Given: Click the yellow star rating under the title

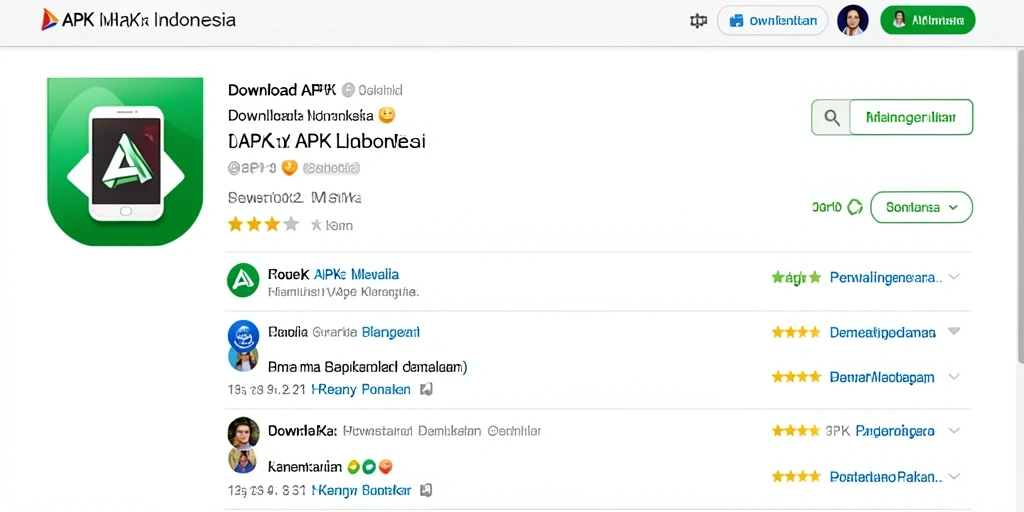Looking at the screenshot, I should tap(263, 225).
